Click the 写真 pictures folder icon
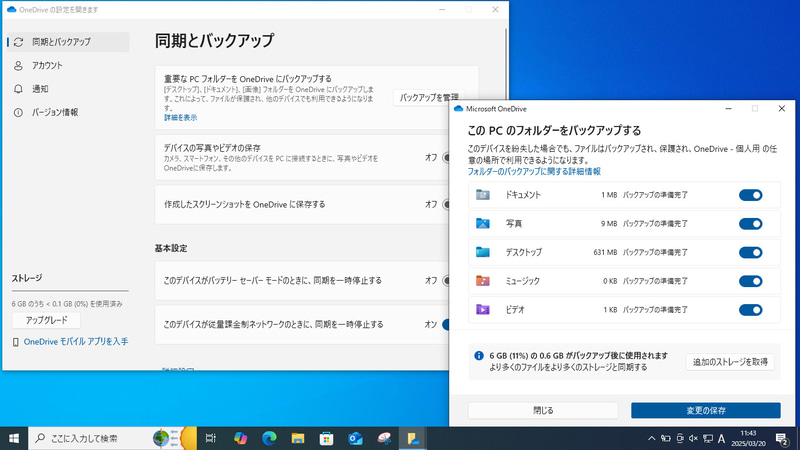The image size is (800, 450). pyautogui.click(x=483, y=223)
